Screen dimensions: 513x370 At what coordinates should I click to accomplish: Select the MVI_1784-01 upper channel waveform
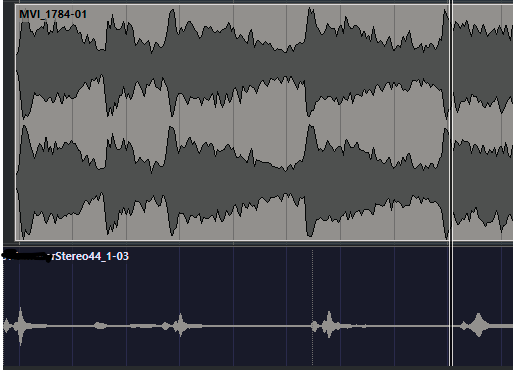232,63
